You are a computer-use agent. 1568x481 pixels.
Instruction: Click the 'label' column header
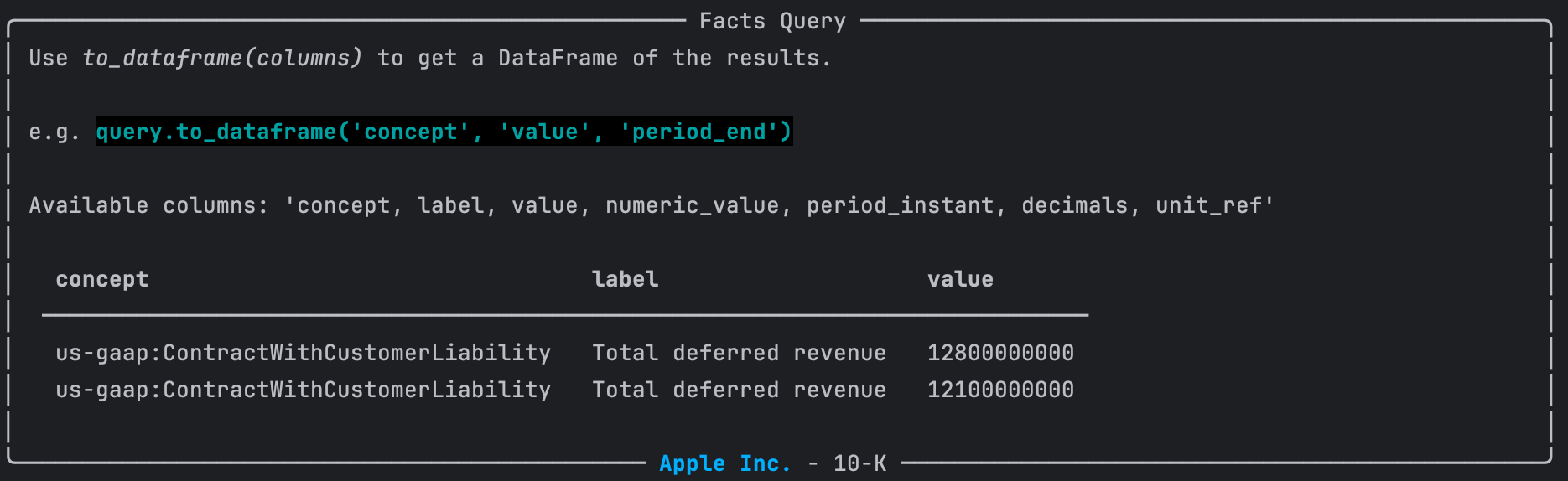[x=625, y=279]
